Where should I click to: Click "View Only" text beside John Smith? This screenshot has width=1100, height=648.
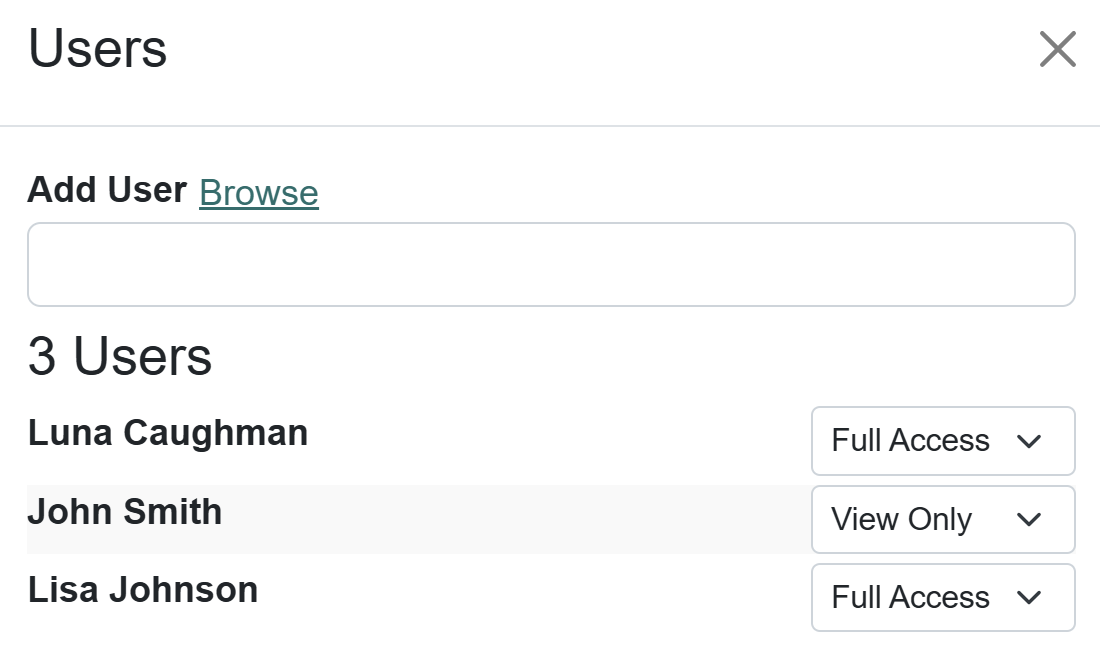[901, 520]
